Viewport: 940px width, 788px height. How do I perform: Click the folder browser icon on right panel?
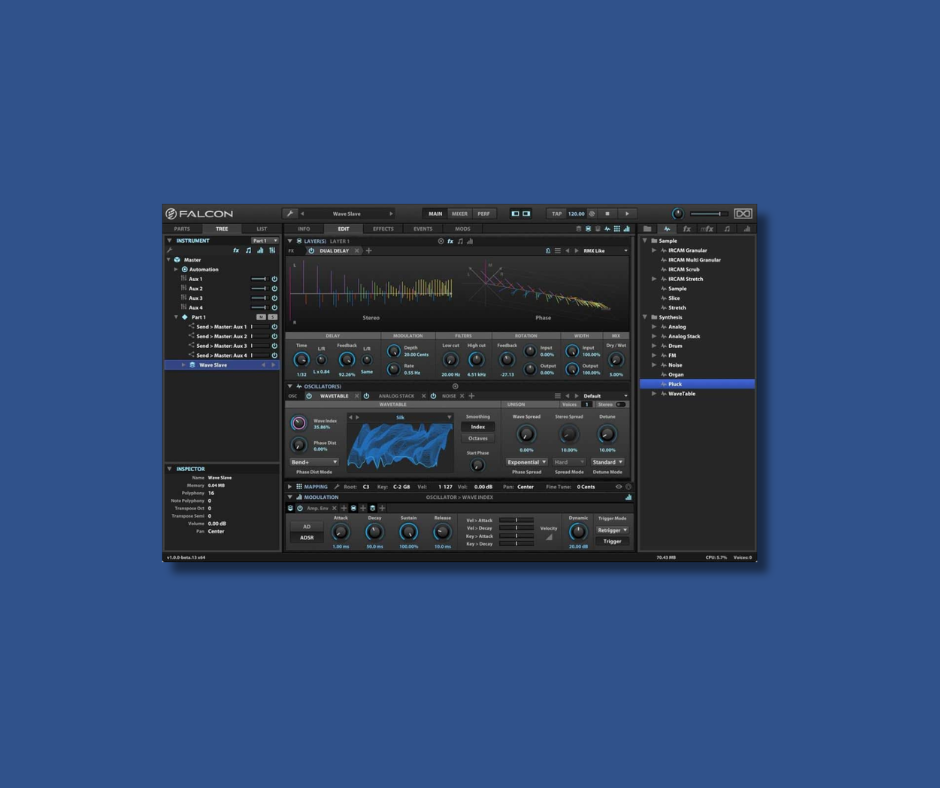[648, 229]
